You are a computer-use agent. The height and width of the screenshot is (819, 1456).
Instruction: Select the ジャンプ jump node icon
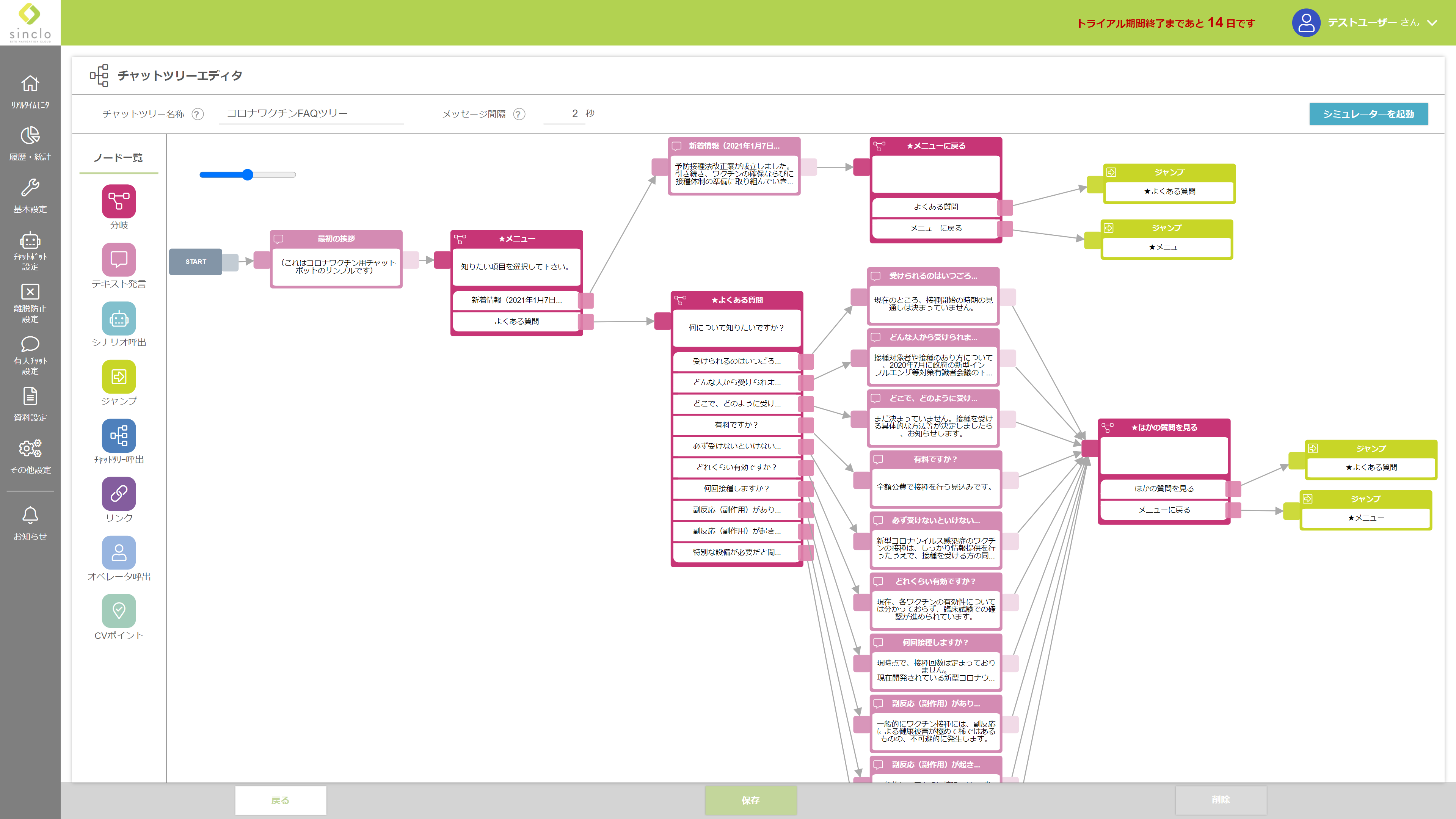[x=119, y=377]
